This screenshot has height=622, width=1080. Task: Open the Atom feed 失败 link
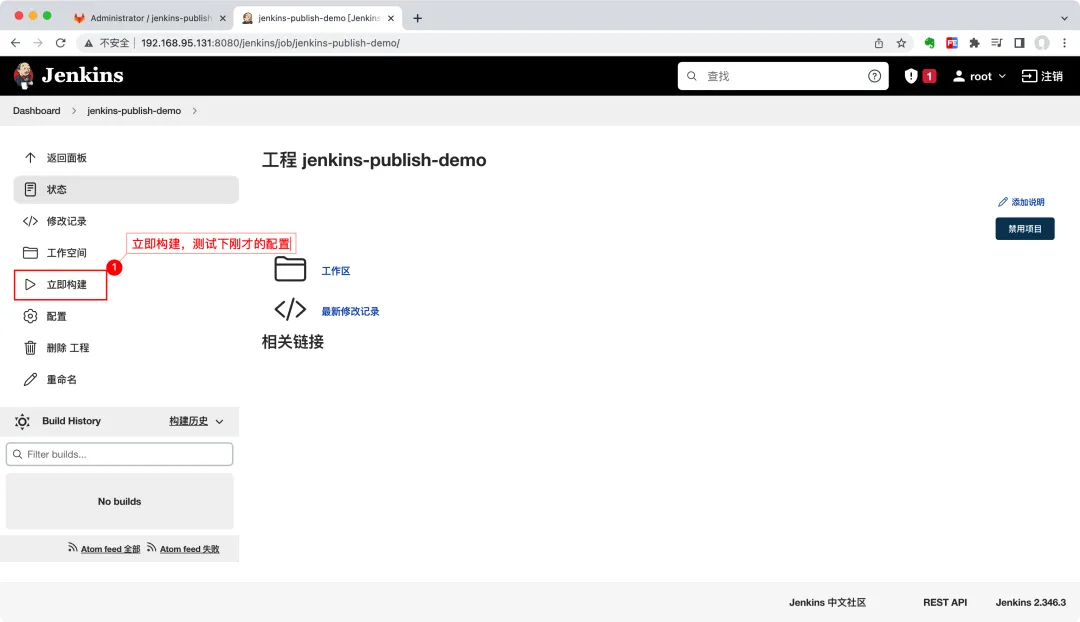189,549
